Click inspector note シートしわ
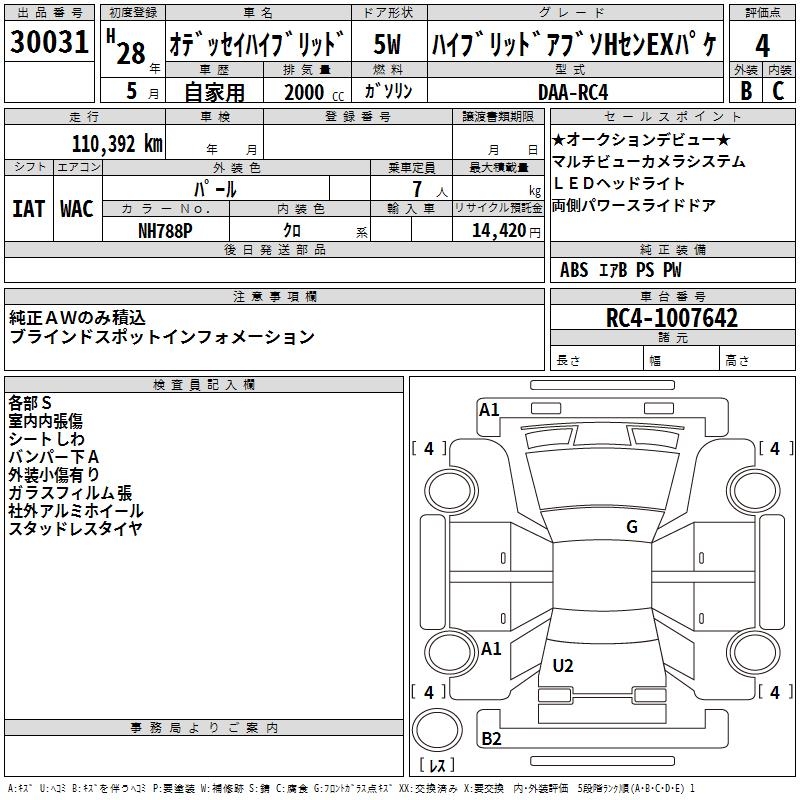Image resolution: width=800 pixels, height=800 pixels. (46, 439)
